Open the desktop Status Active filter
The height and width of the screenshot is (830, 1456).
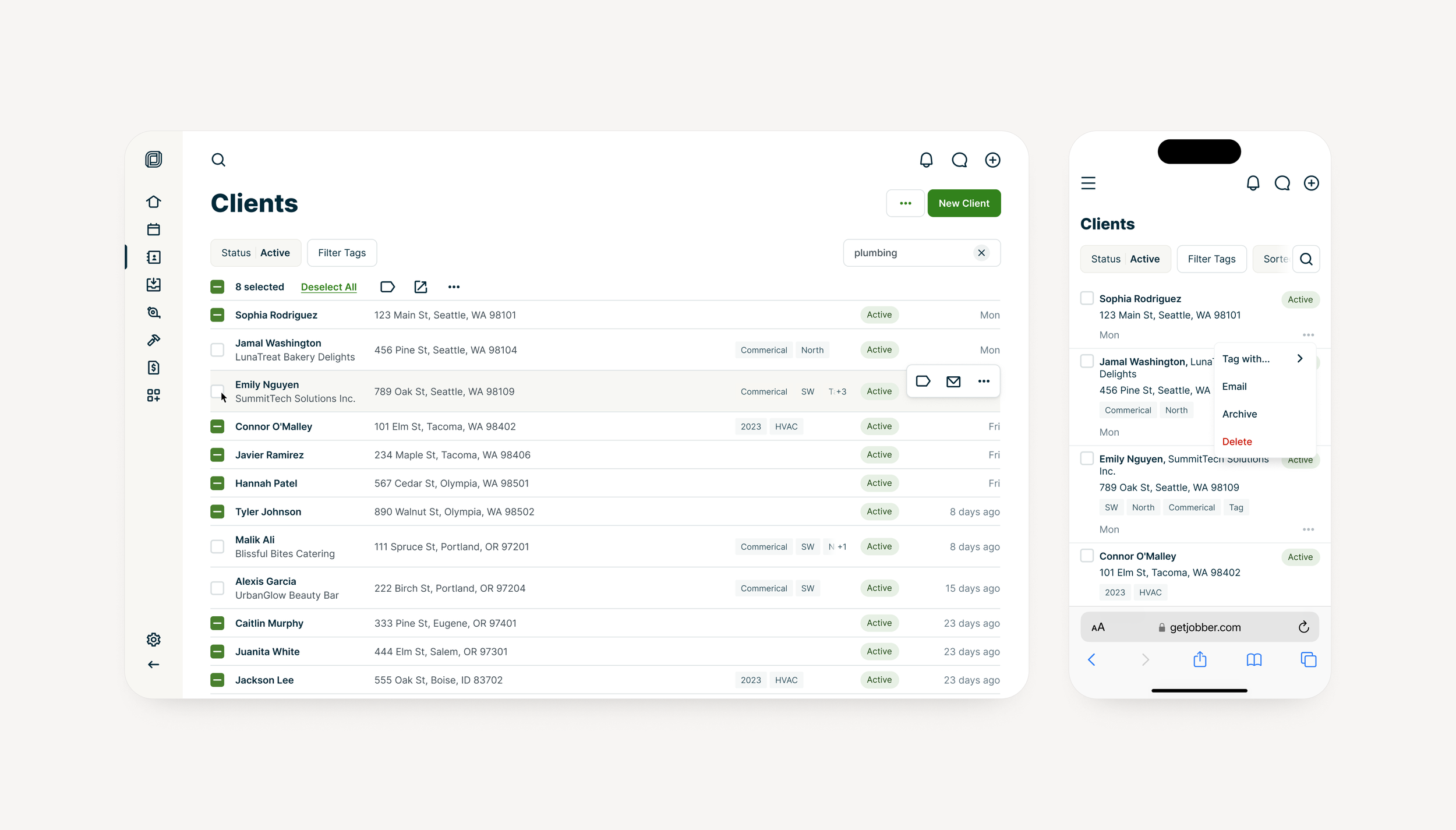[x=256, y=253]
